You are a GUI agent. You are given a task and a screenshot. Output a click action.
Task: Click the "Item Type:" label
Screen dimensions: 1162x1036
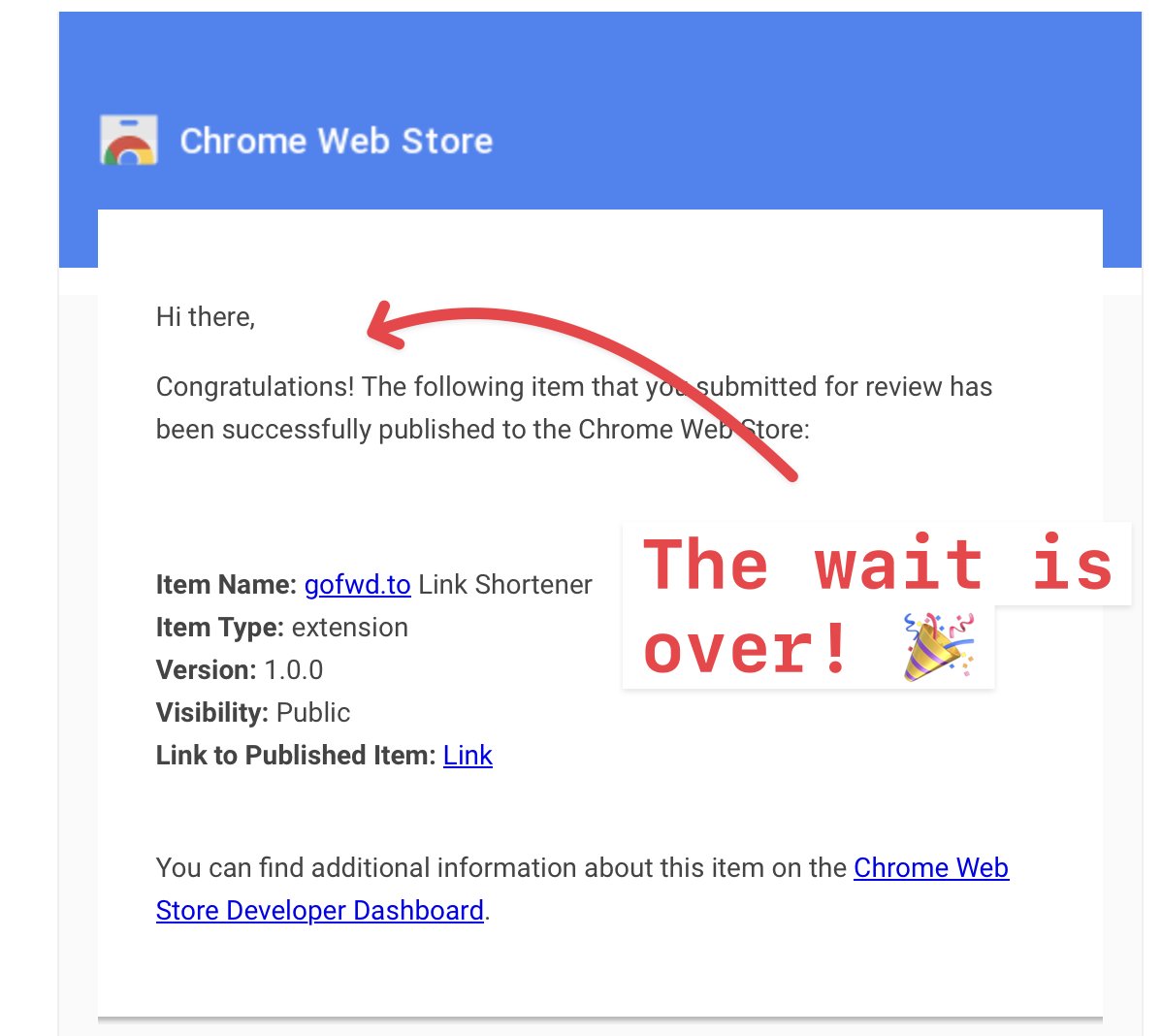click(x=219, y=628)
